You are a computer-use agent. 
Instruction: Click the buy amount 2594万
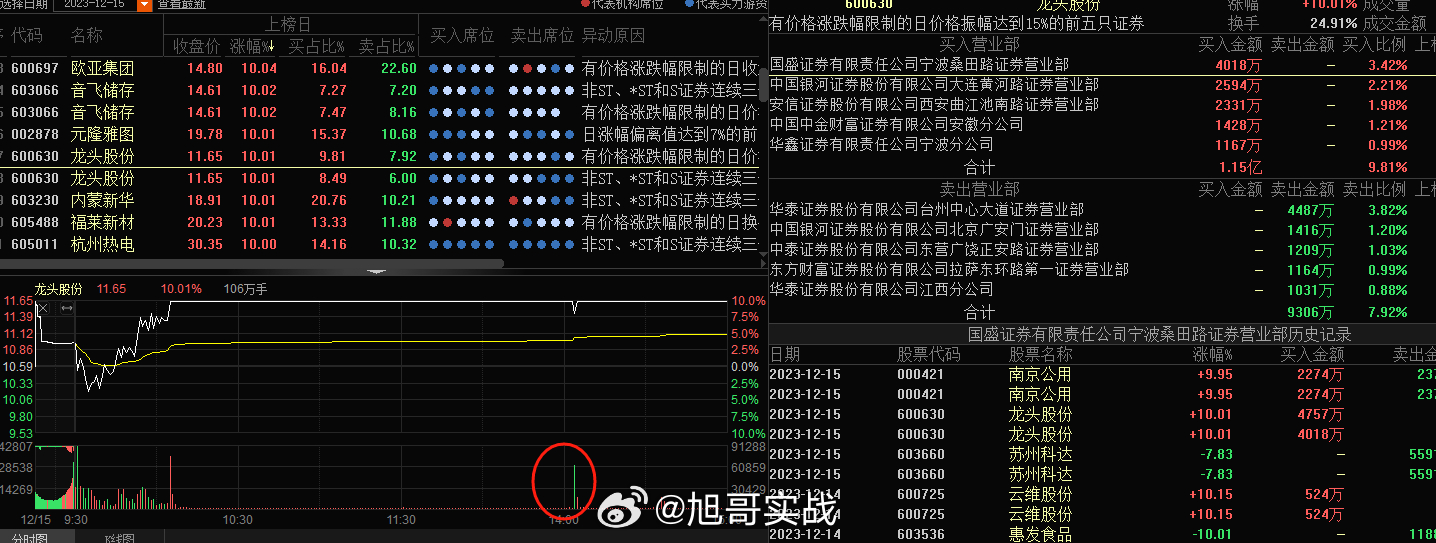[x=1238, y=86]
